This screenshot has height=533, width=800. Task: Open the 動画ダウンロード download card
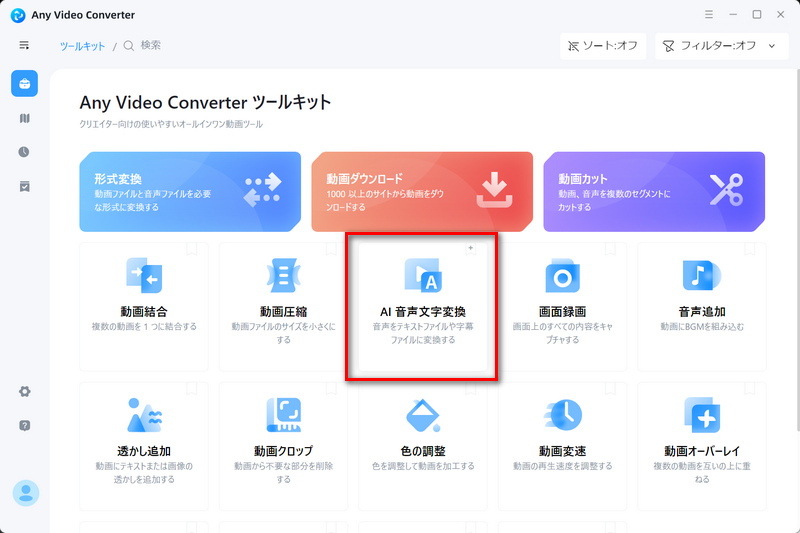[x=422, y=192]
